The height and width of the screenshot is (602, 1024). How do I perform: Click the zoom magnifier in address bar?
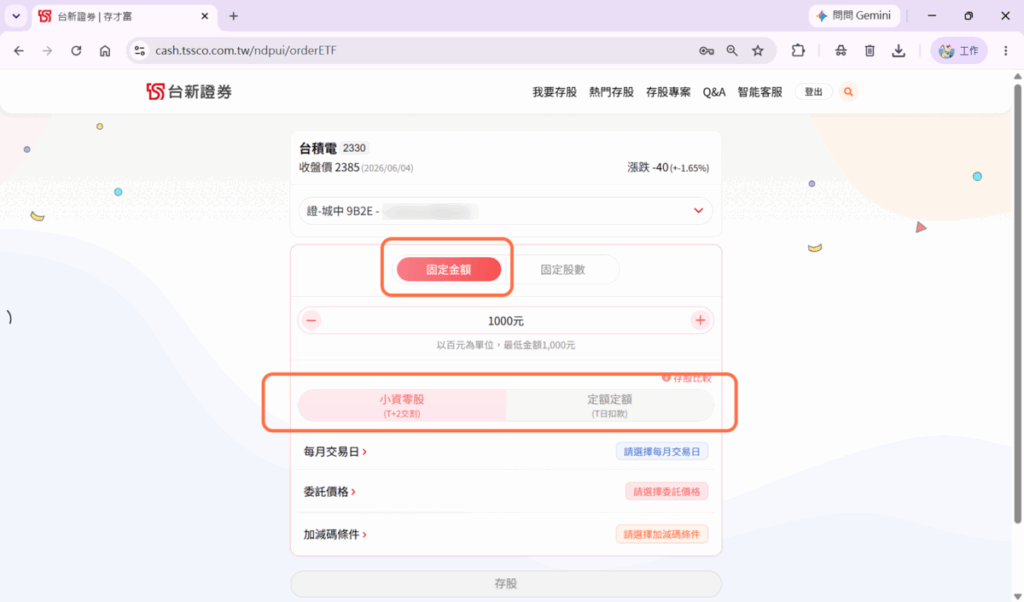point(732,50)
